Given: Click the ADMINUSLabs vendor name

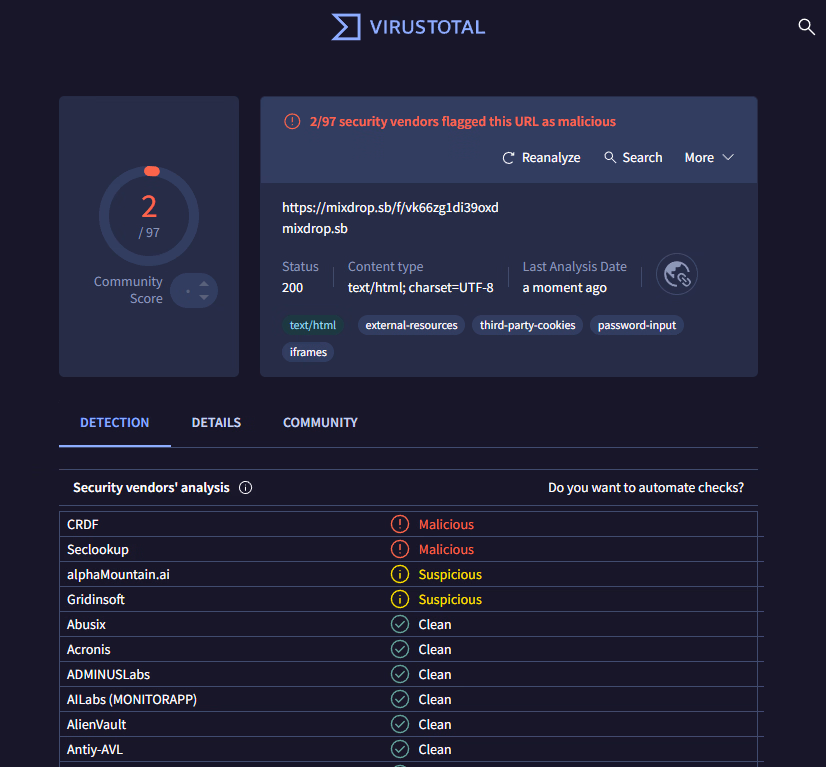Looking at the screenshot, I should pyautogui.click(x=109, y=674).
